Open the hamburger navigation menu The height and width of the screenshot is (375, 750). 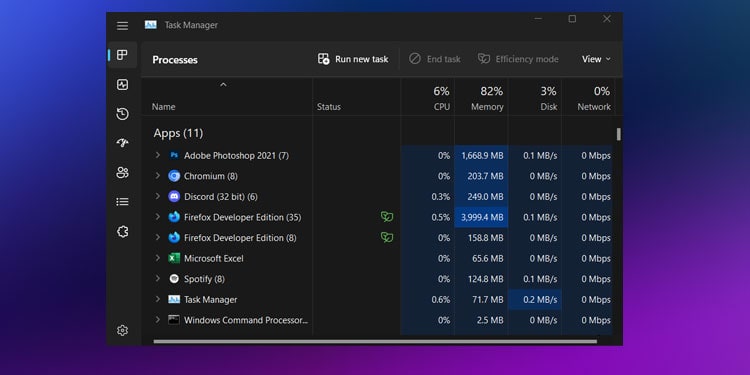click(122, 26)
